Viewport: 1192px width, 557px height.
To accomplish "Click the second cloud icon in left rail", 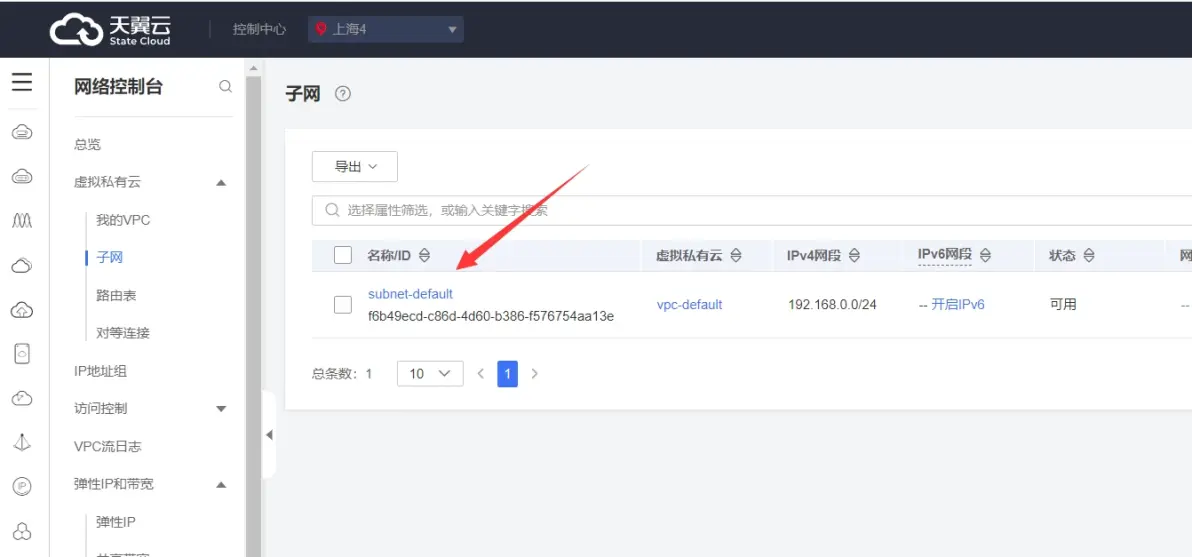I will [x=22, y=177].
